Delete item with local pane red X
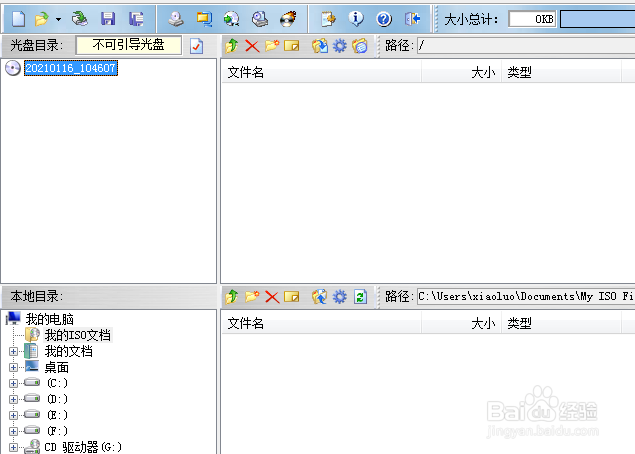The height and width of the screenshot is (454, 635). point(272,297)
